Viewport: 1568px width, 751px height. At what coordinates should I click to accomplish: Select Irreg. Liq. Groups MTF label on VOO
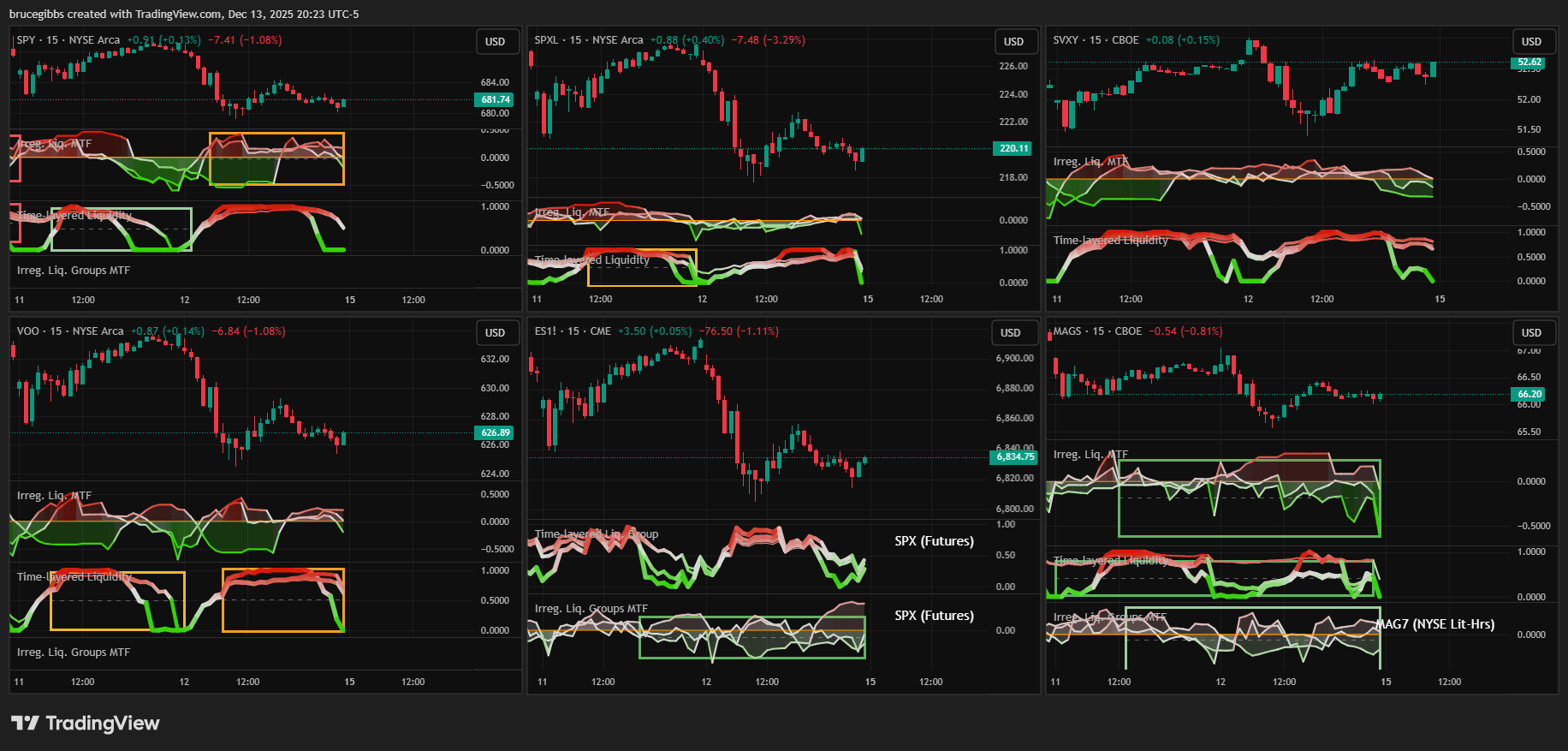(x=74, y=653)
